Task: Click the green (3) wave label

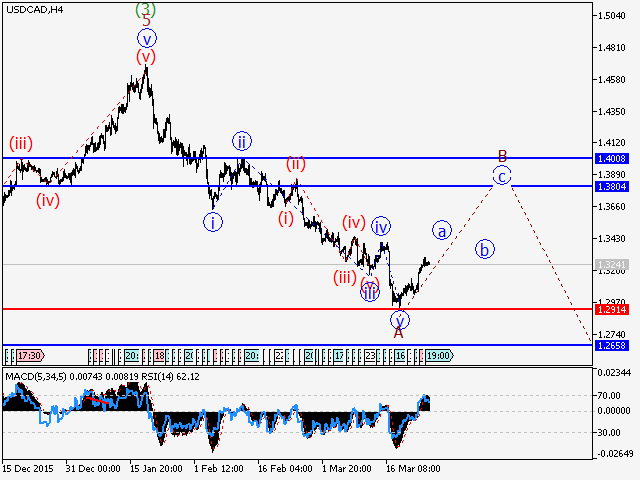Action: (145, 9)
